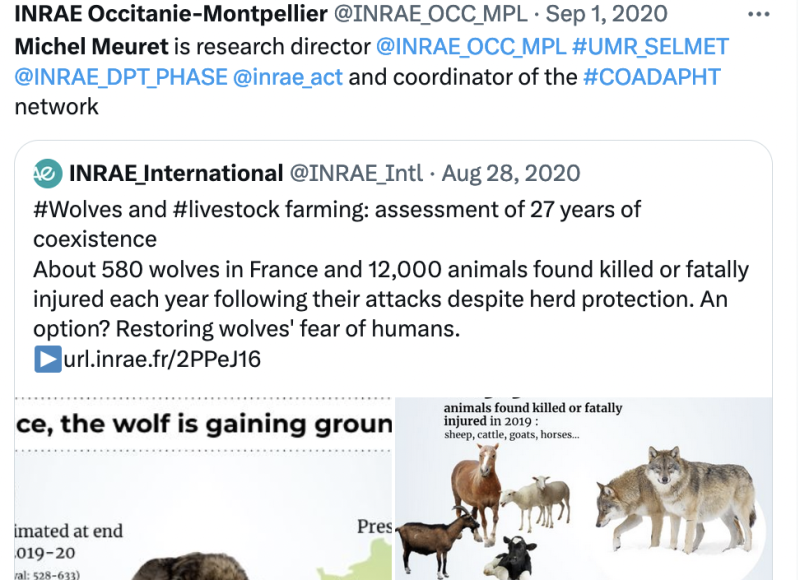Open the right livestock and wolves image
Screen dimensions: 800x580
click(x=584, y=489)
